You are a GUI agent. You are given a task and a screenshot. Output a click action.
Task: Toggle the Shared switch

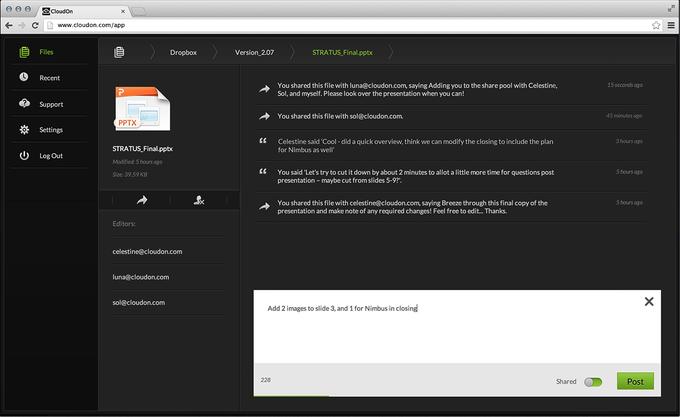(593, 382)
